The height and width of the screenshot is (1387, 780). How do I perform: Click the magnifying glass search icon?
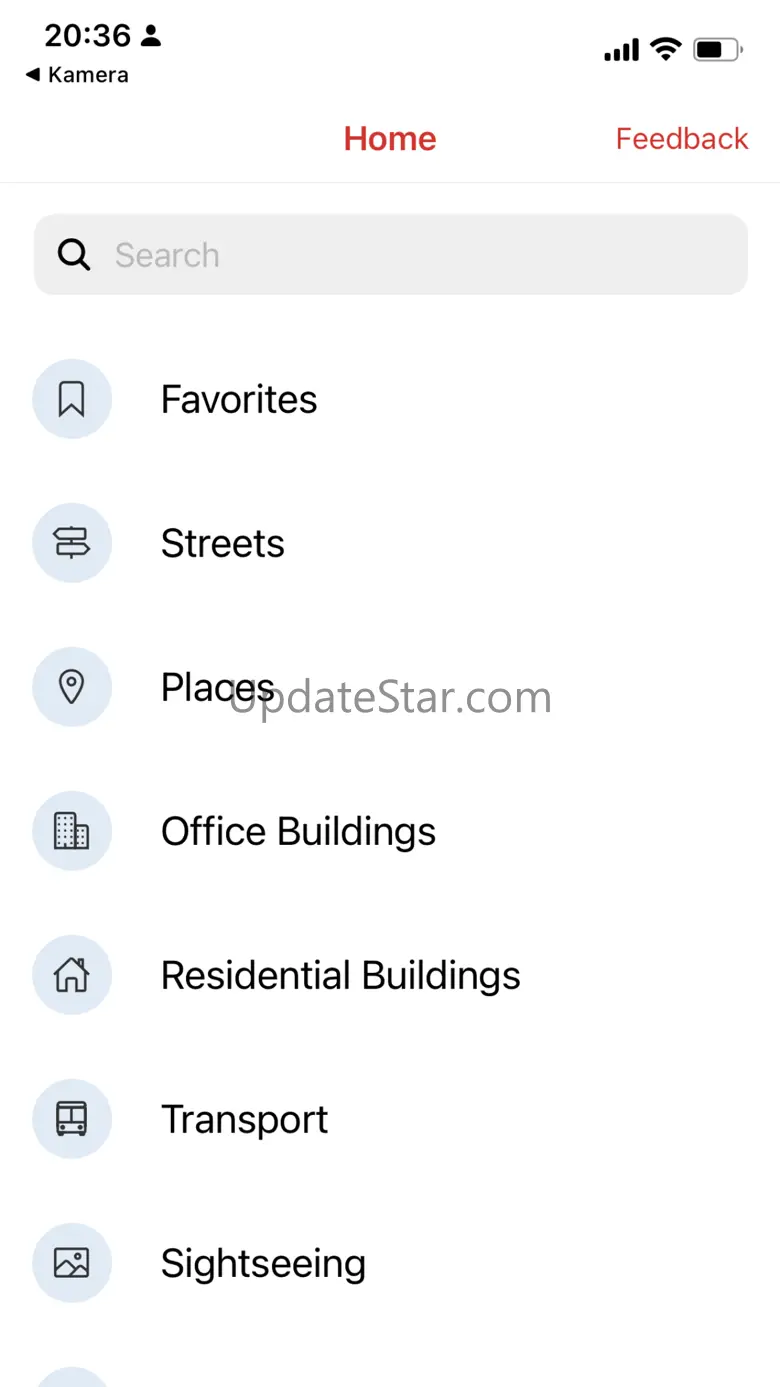(x=74, y=255)
